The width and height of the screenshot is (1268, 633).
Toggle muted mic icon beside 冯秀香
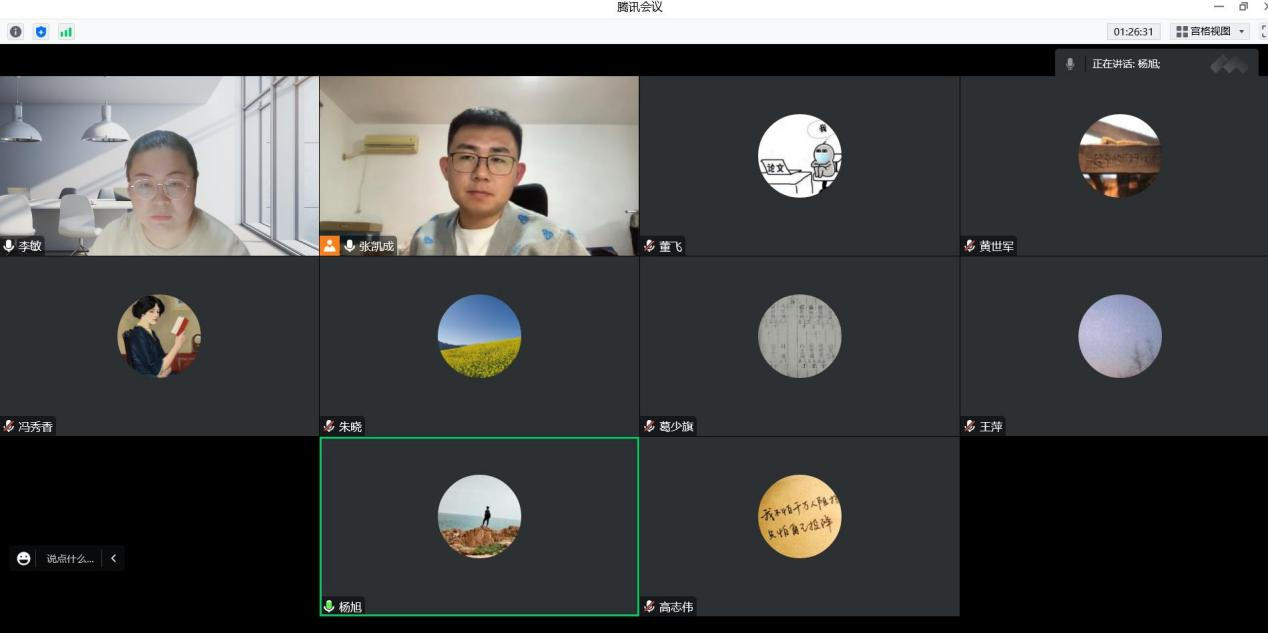pyautogui.click(x=9, y=427)
